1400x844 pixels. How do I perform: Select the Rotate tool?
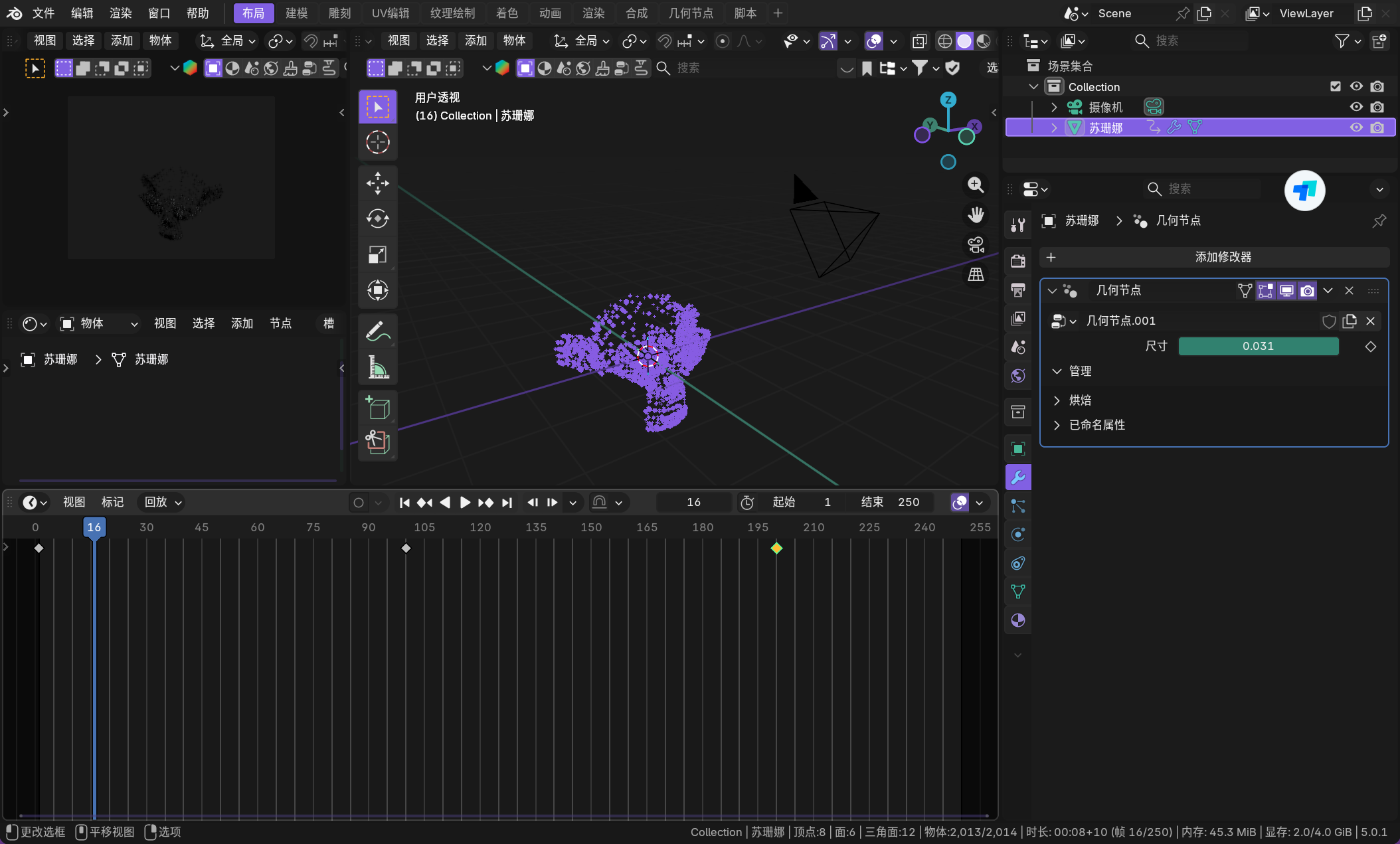(x=377, y=218)
